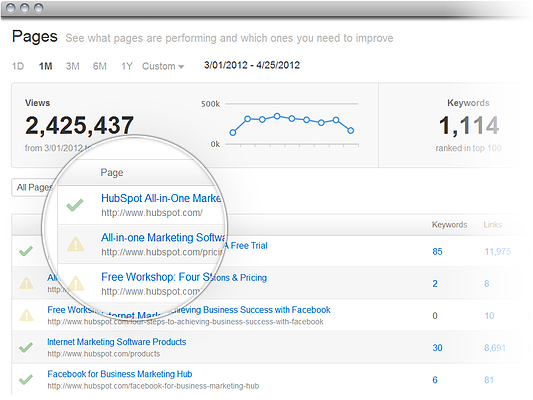533x400 pixels.
Task: Sort by the Keywords column header
Action: point(449,225)
